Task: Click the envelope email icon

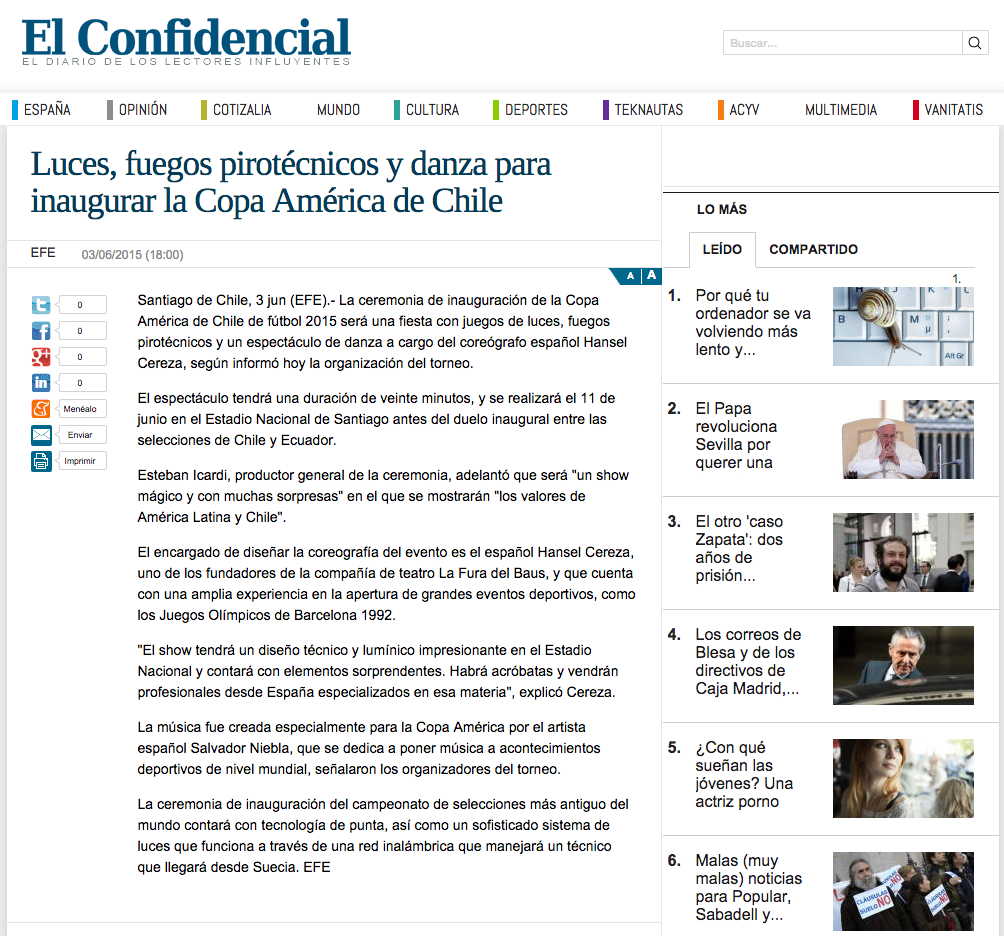Action: pyautogui.click(x=41, y=435)
